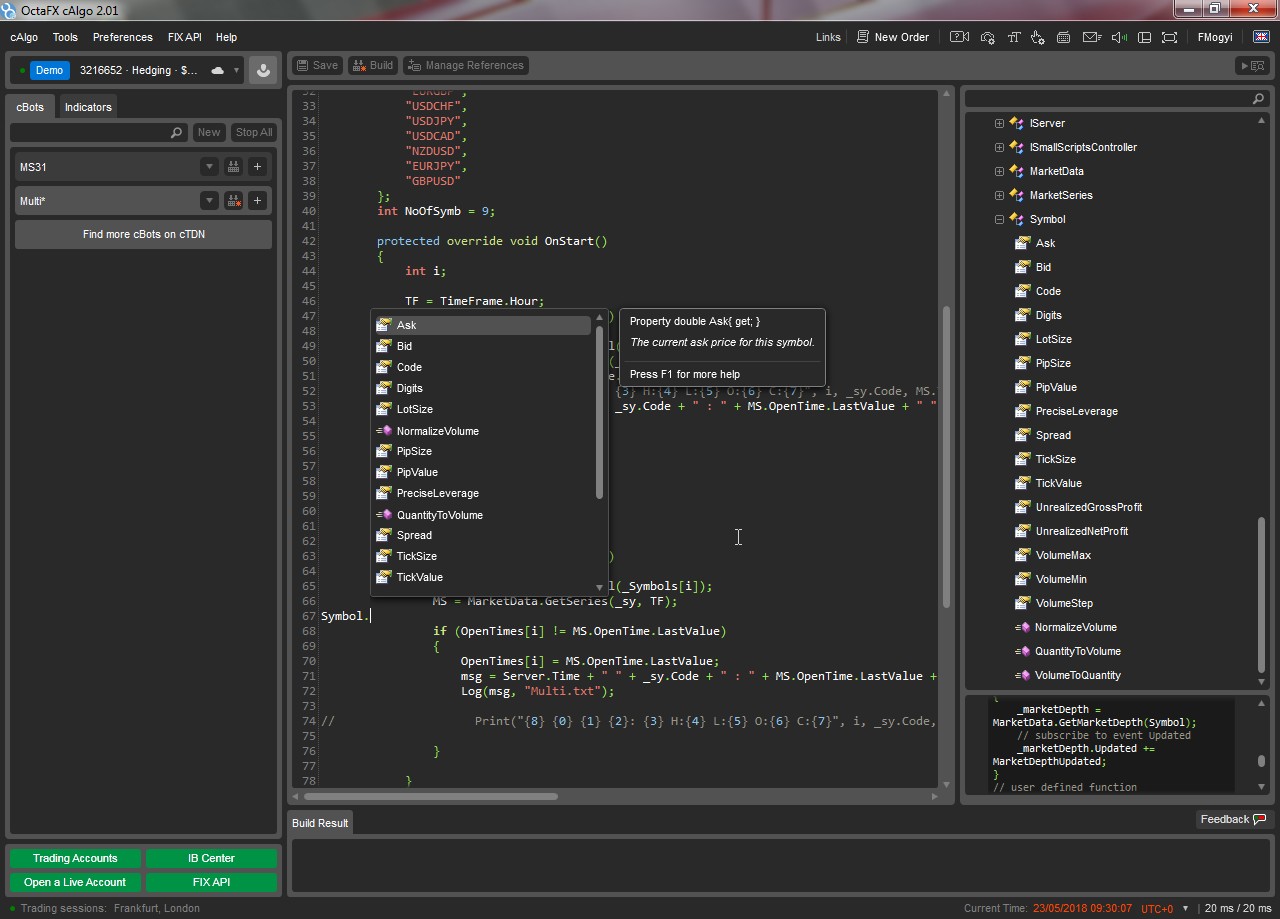Expand the MarketData tree node

click(x=999, y=171)
